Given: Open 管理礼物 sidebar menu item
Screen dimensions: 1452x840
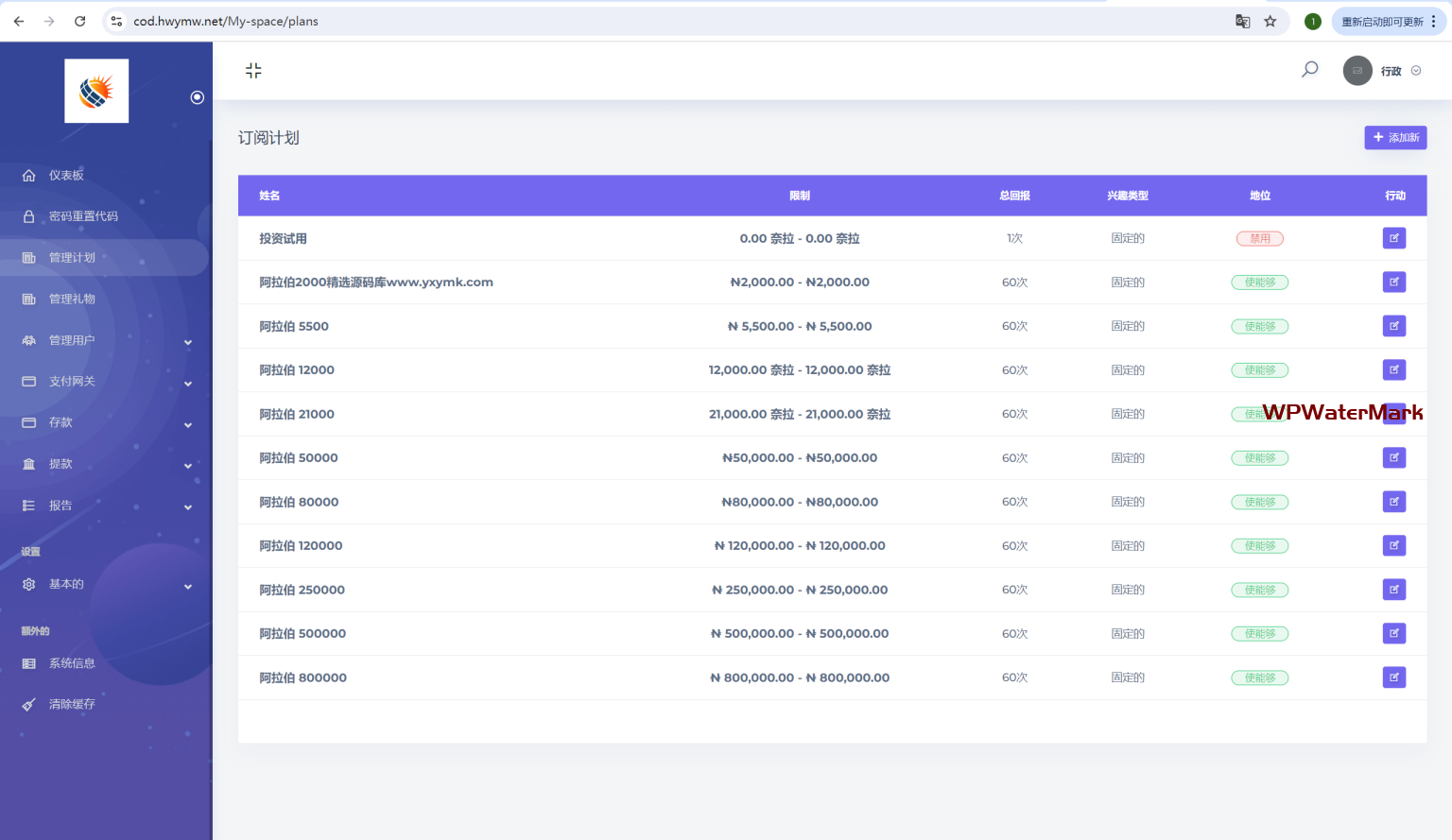Looking at the screenshot, I should (72, 300).
